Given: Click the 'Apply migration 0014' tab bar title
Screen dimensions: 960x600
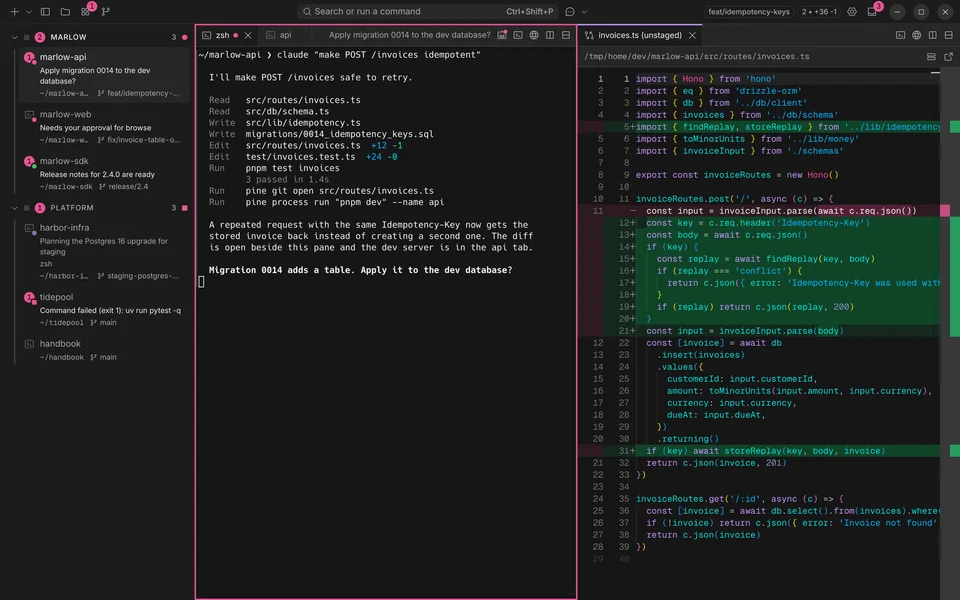Looking at the screenshot, I should pyautogui.click(x=410, y=36).
